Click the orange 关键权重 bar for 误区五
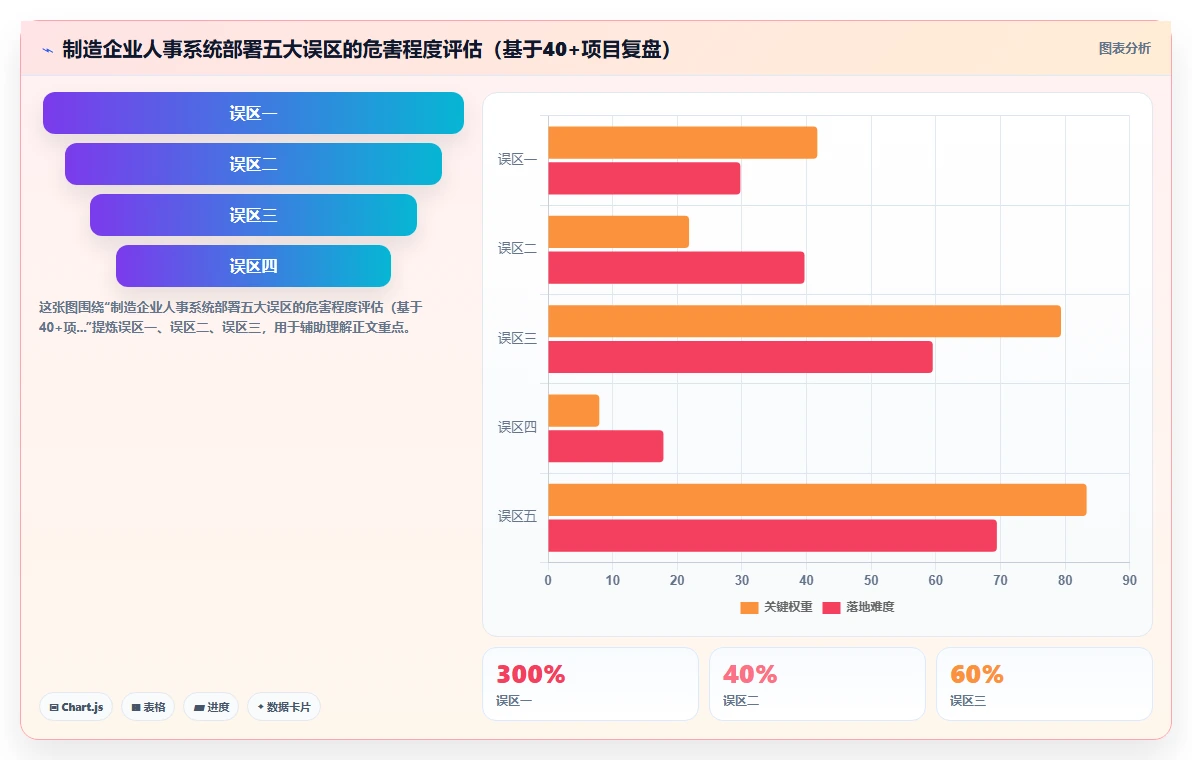The image size is (1192, 760). tap(817, 500)
